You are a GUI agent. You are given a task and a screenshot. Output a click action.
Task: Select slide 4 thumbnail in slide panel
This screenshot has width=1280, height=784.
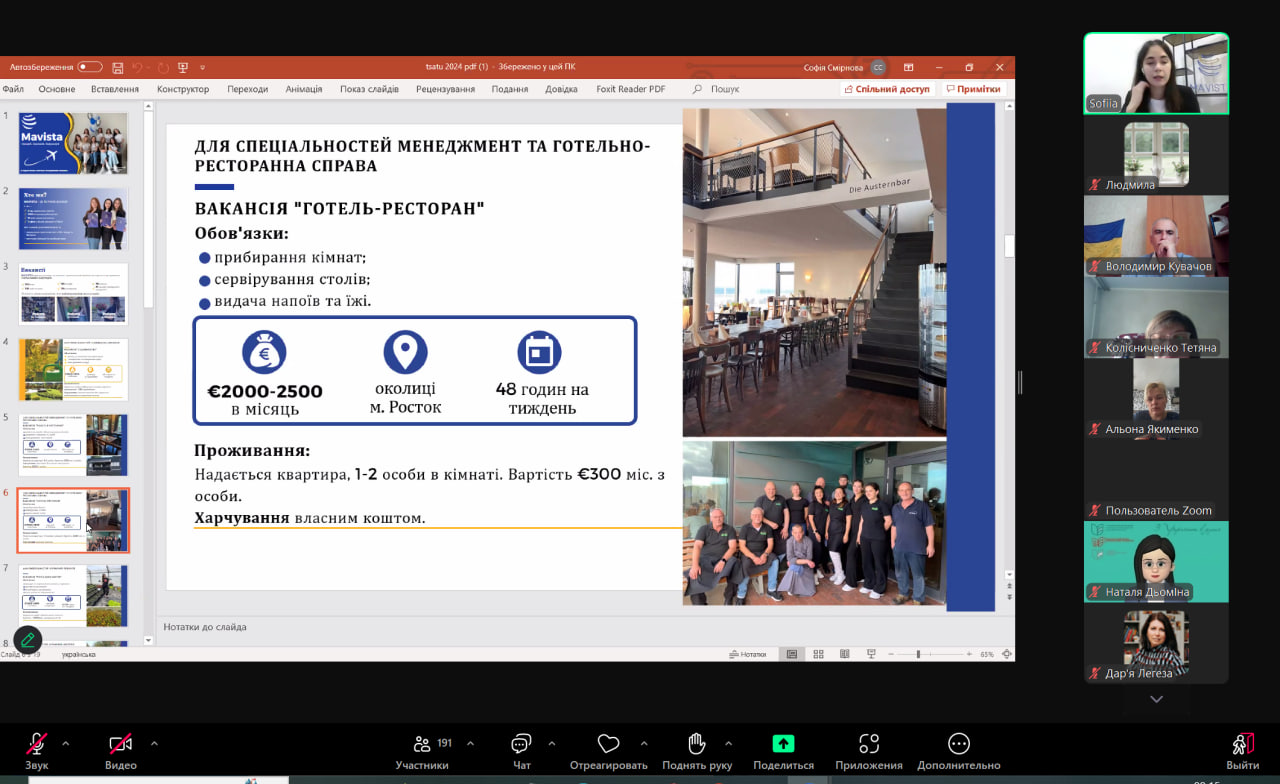[73, 369]
